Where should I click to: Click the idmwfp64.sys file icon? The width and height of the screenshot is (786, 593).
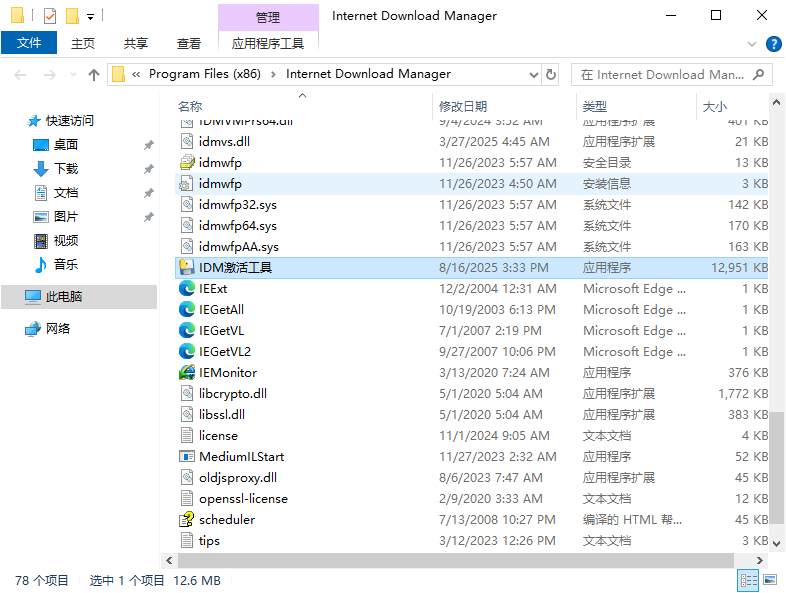186,226
